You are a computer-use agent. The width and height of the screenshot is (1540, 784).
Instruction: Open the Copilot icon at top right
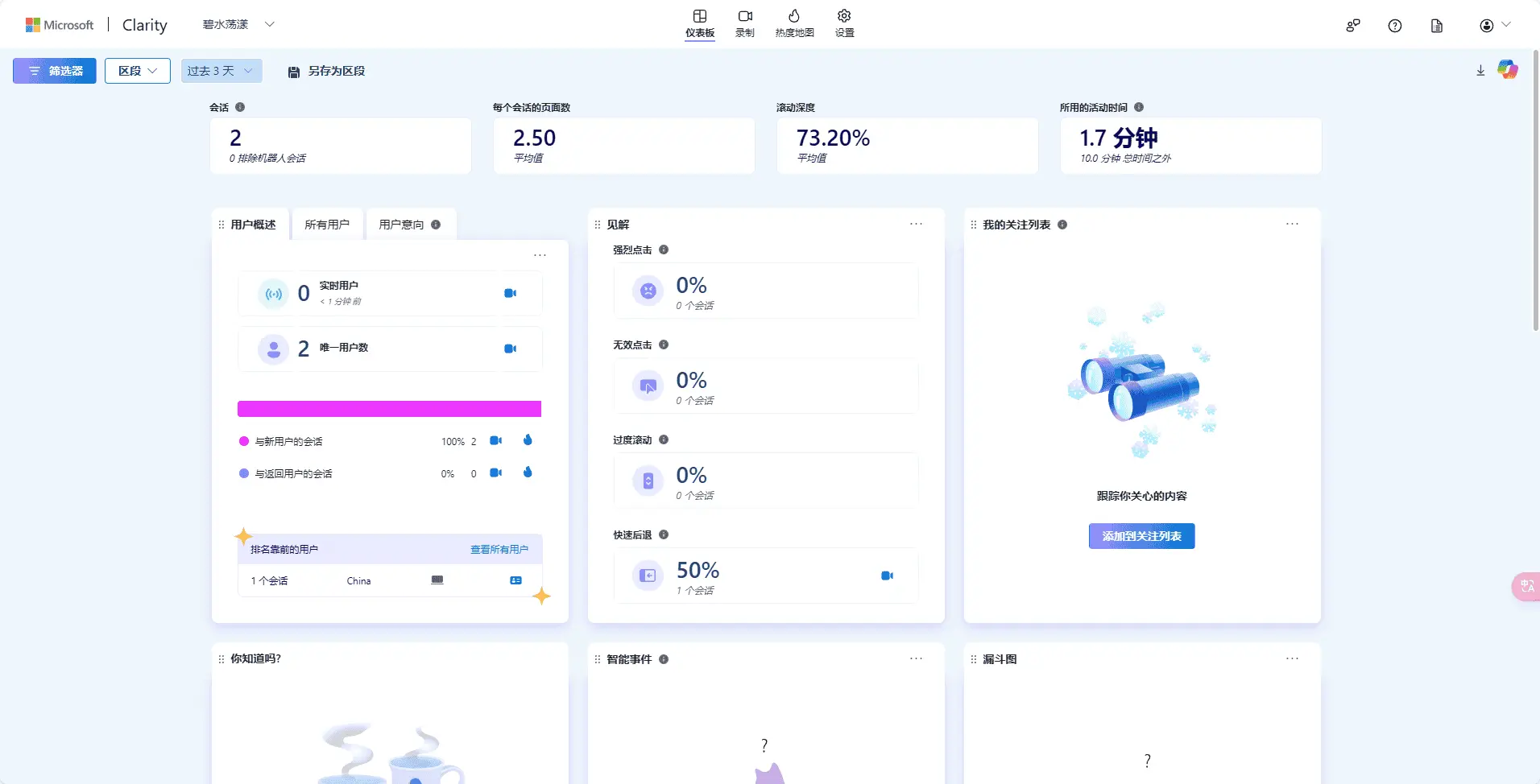tap(1507, 70)
